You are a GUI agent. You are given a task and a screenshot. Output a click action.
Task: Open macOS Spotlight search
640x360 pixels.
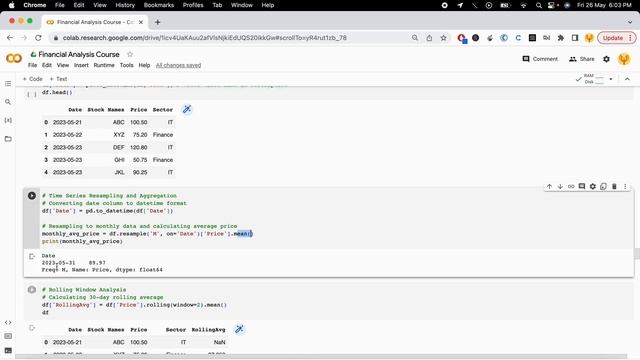tap(539, 5)
